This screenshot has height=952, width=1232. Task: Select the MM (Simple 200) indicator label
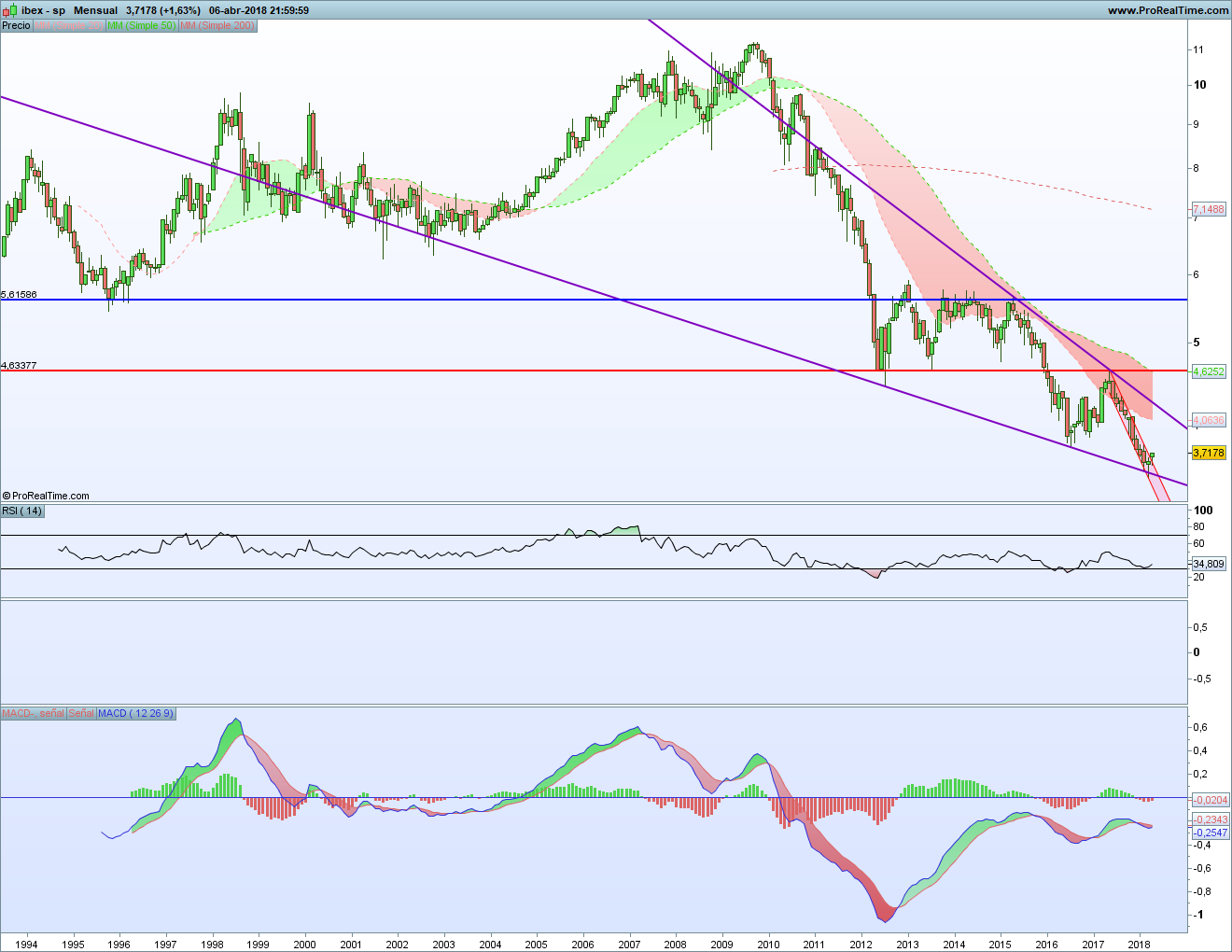(217, 25)
